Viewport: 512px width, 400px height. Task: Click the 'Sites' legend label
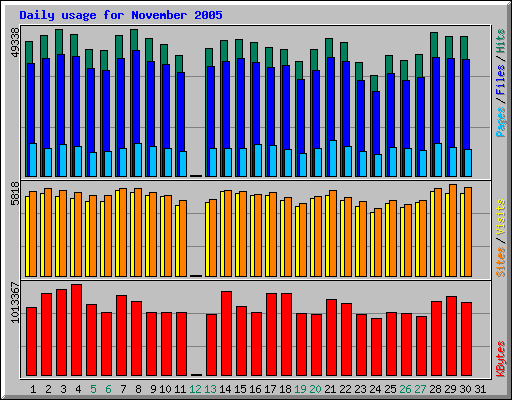[501, 262]
